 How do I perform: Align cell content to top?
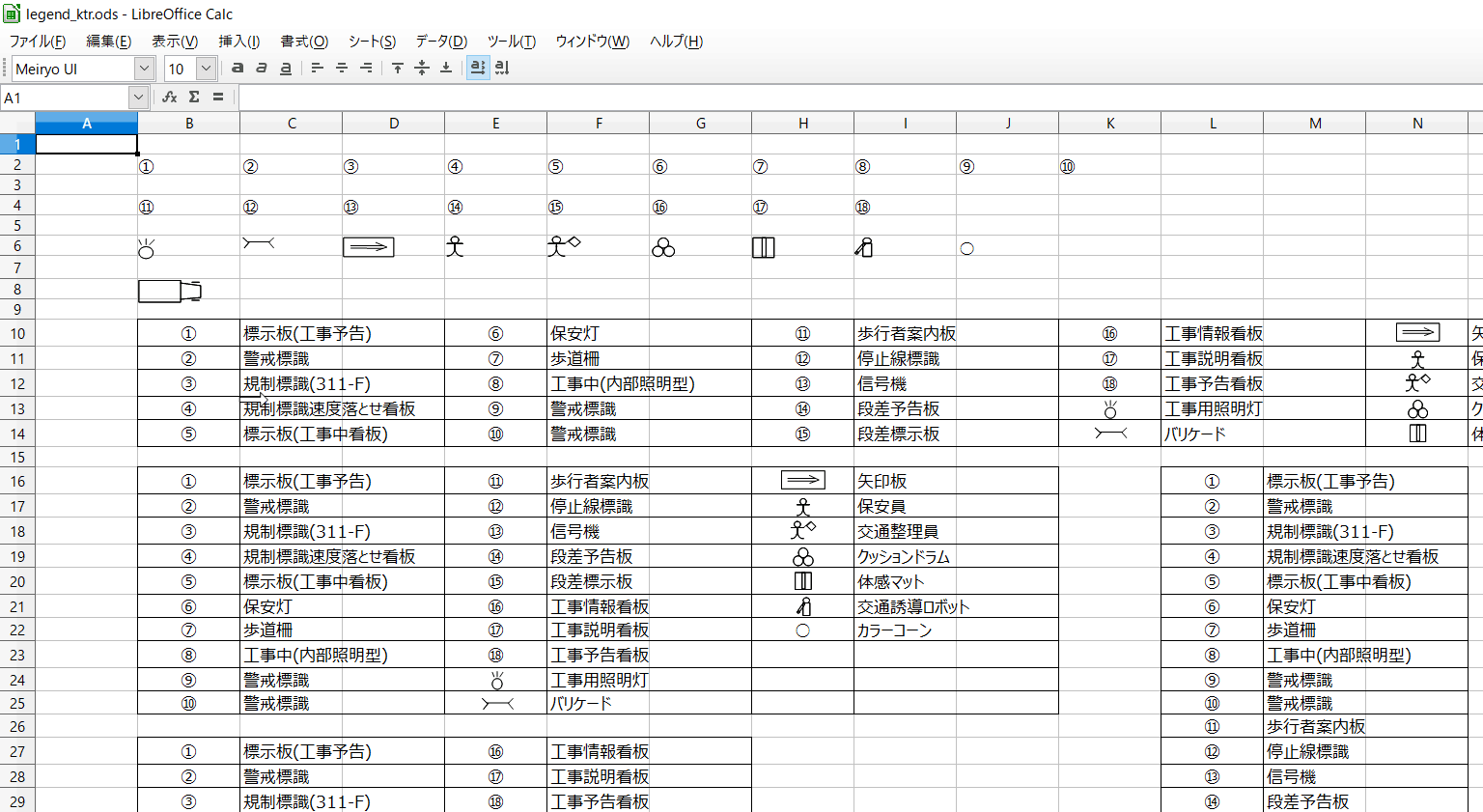point(397,68)
